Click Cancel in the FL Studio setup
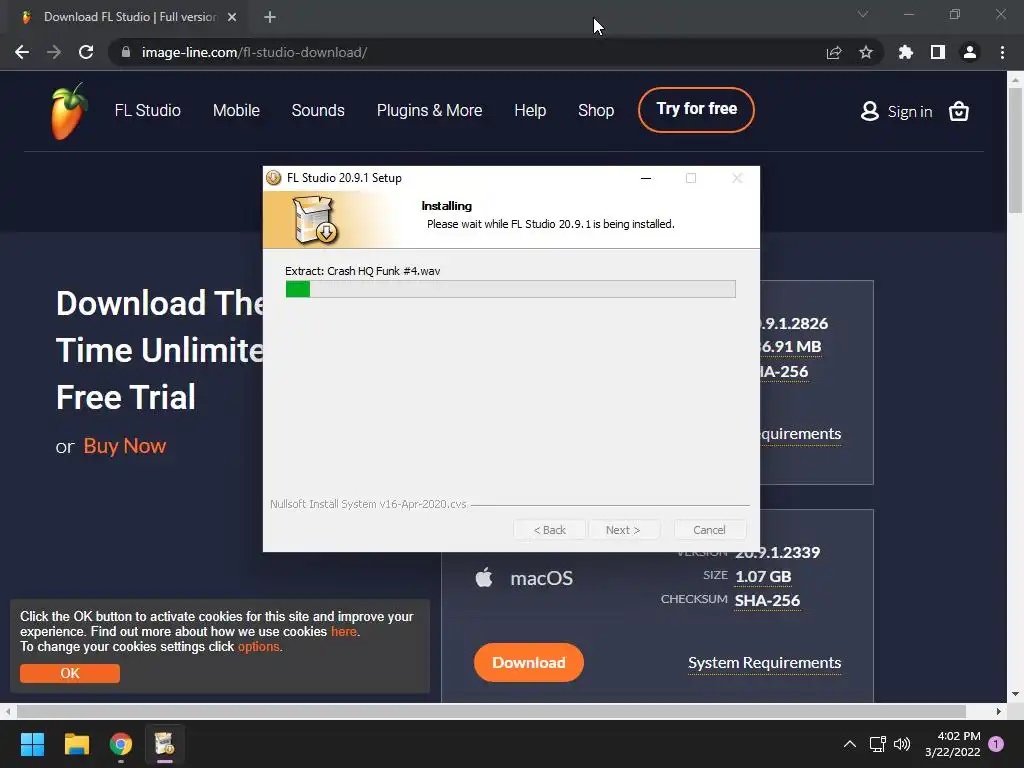This screenshot has height=768, width=1024. pos(709,530)
